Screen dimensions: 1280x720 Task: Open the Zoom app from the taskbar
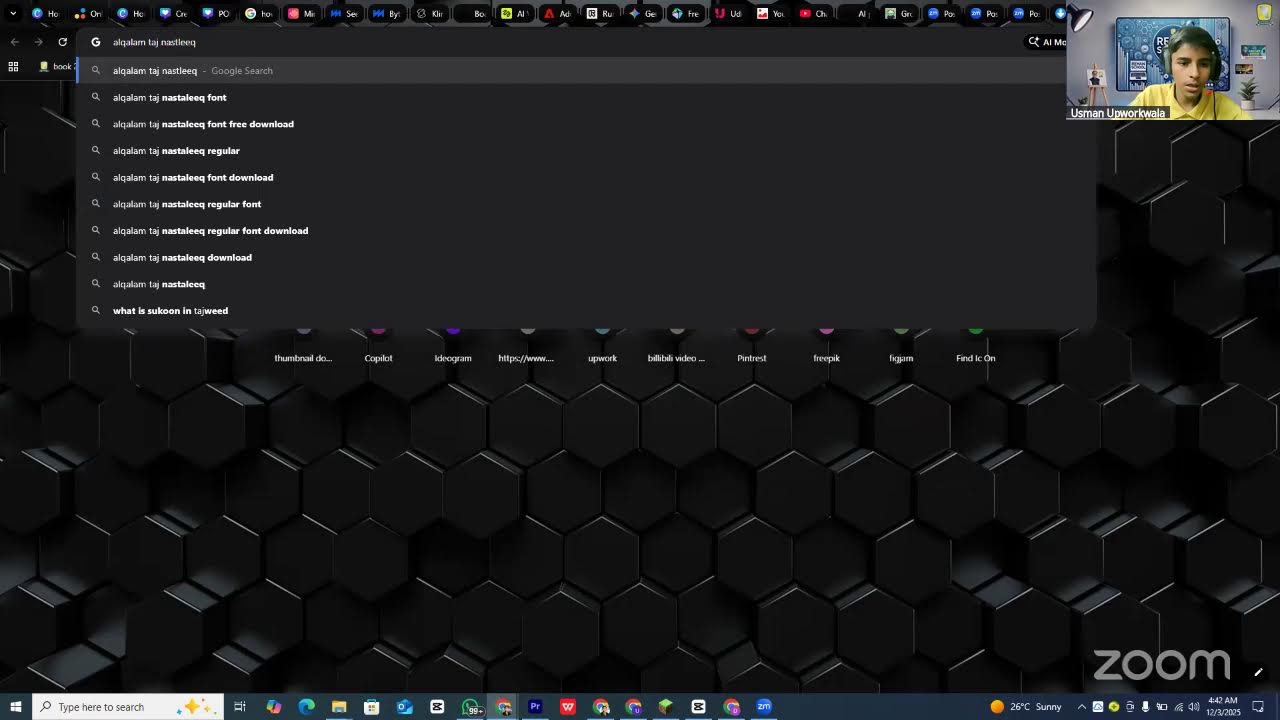point(764,707)
